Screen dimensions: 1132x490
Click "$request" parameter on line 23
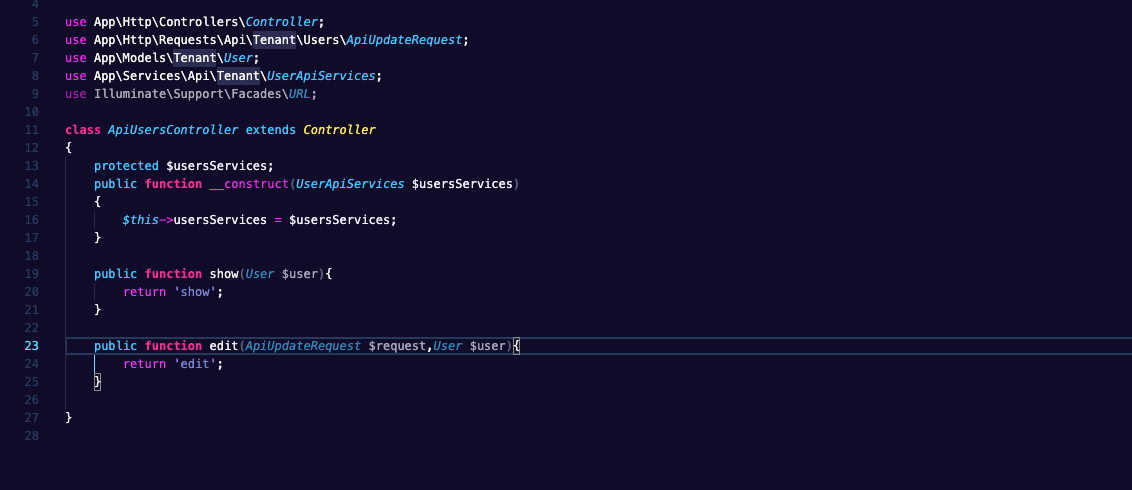pyautogui.click(x=397, y=346)
